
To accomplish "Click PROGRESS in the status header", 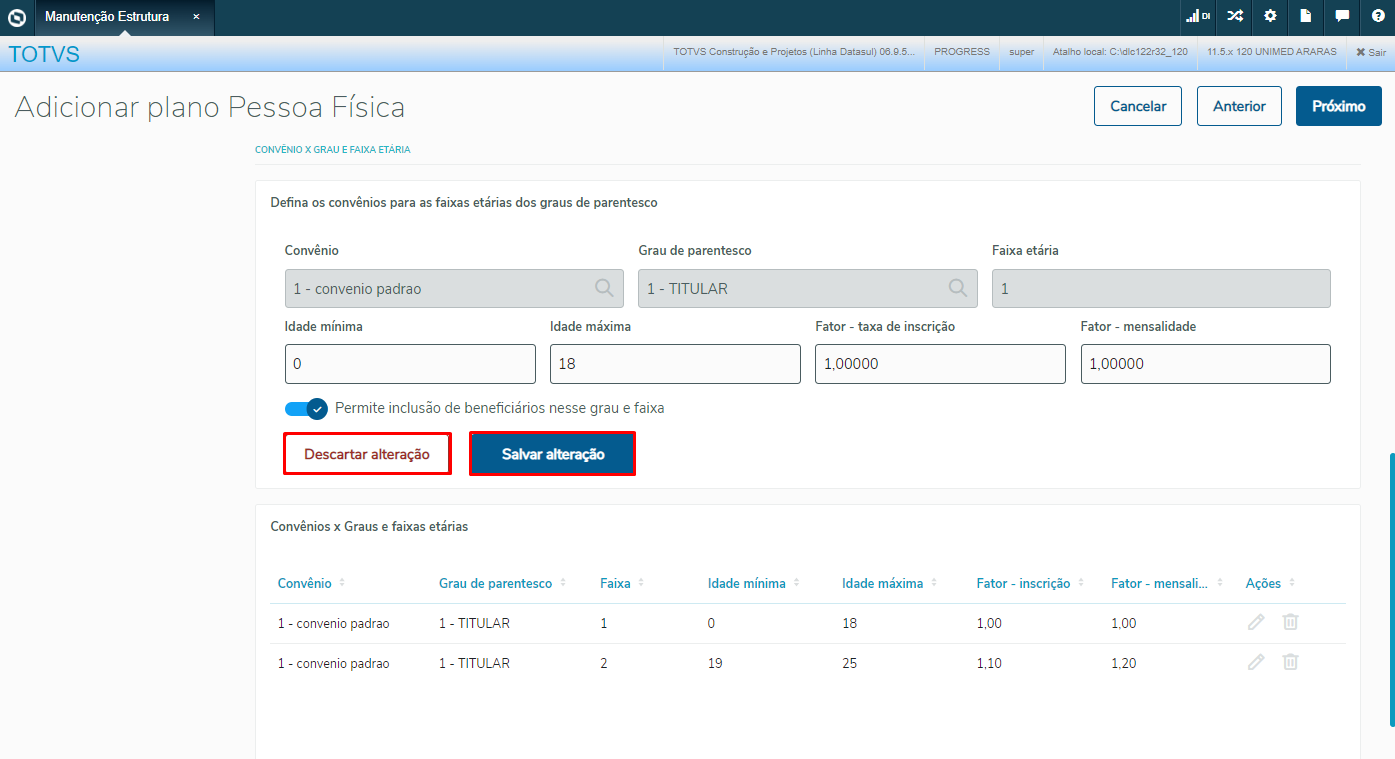I will coord(962,52).
